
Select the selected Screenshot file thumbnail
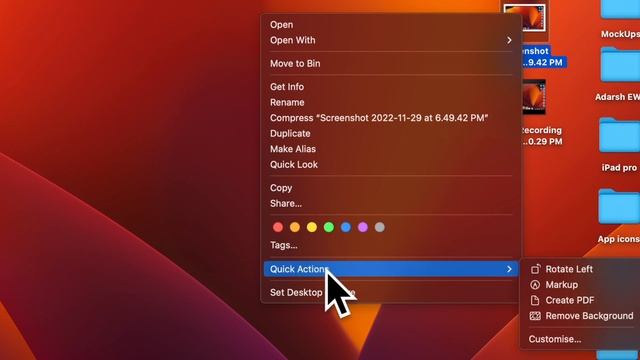click(x=524, y=18)
